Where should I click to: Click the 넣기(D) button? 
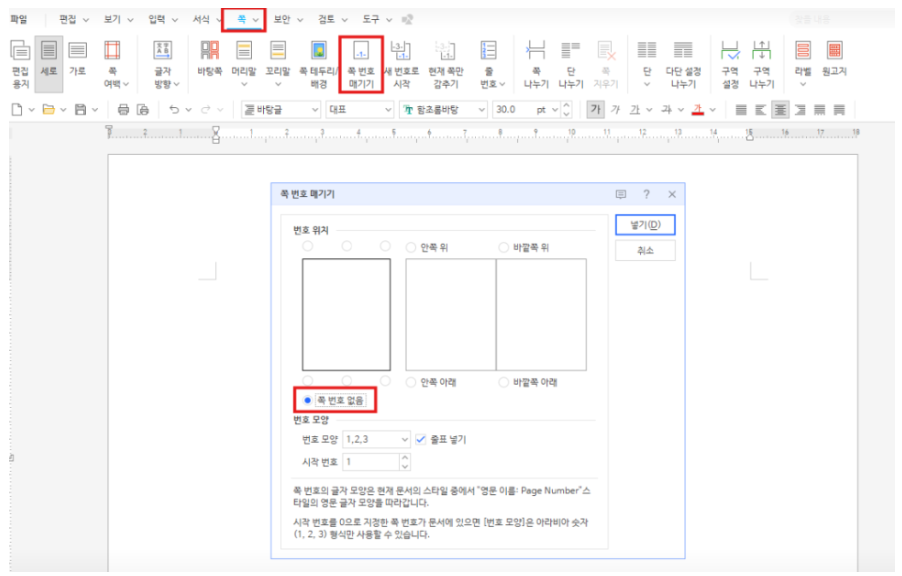click(x=645, y=224)
